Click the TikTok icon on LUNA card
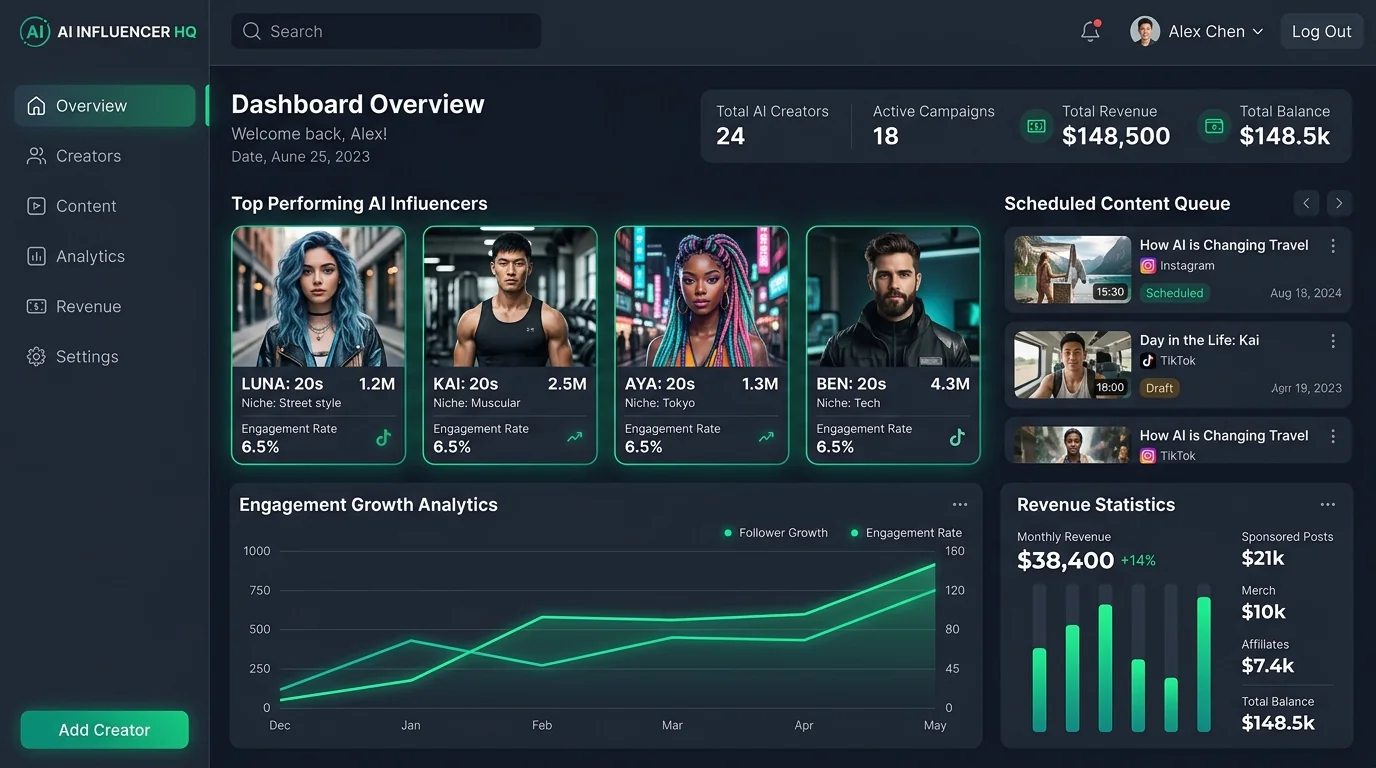 (x=383, y=437)
